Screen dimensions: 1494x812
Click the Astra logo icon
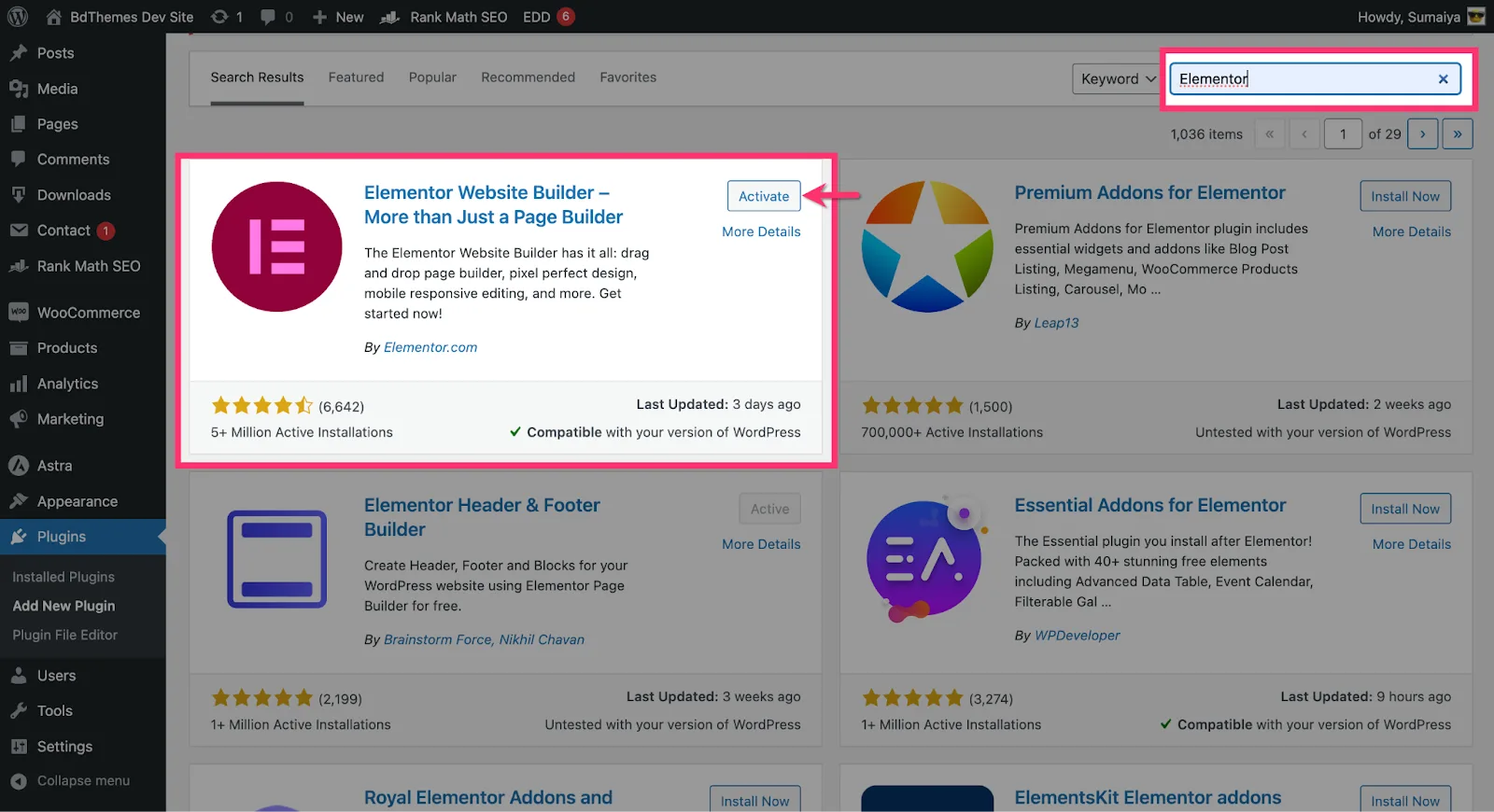(19, 466)
